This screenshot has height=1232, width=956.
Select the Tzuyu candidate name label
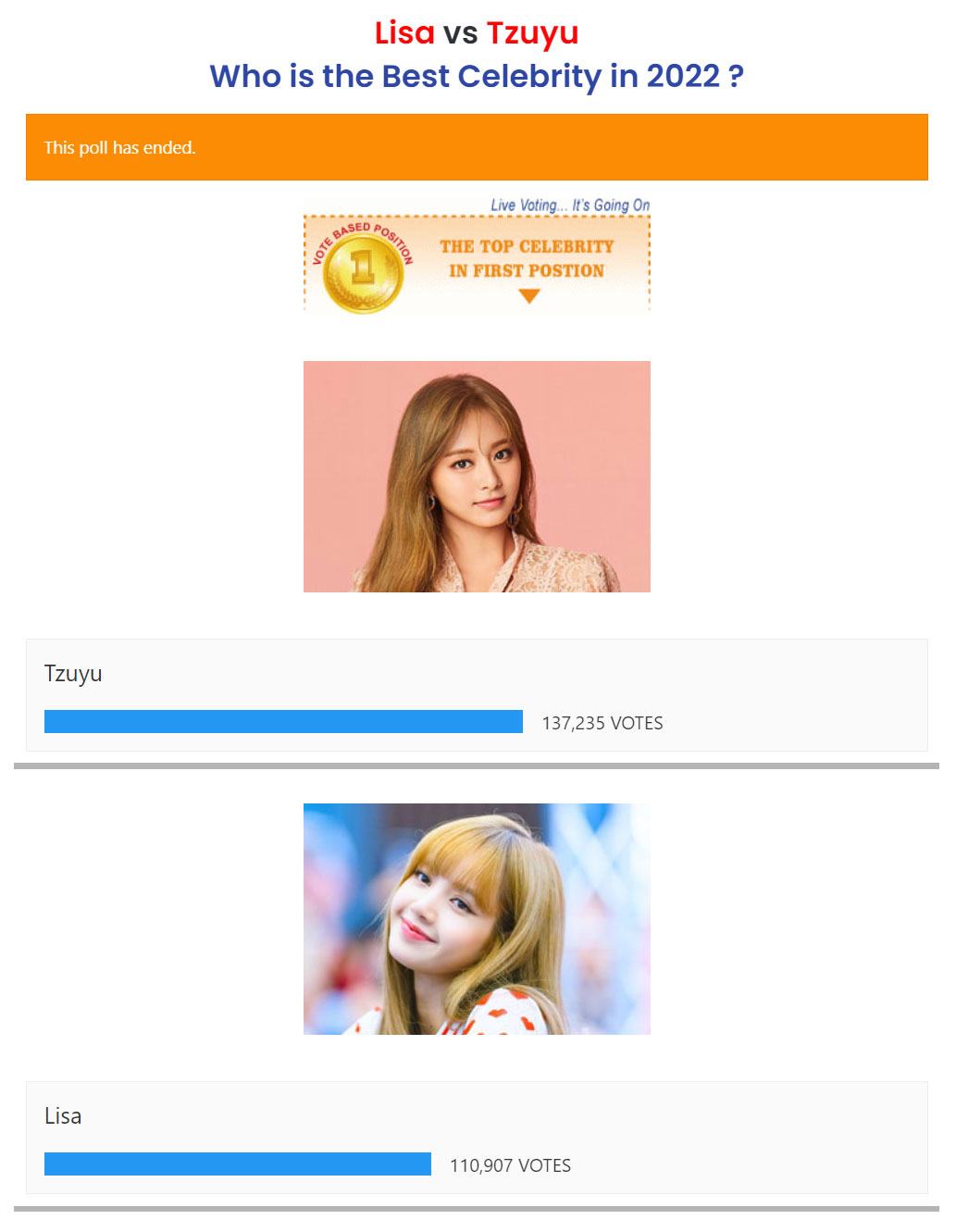(x=73, y=674)
